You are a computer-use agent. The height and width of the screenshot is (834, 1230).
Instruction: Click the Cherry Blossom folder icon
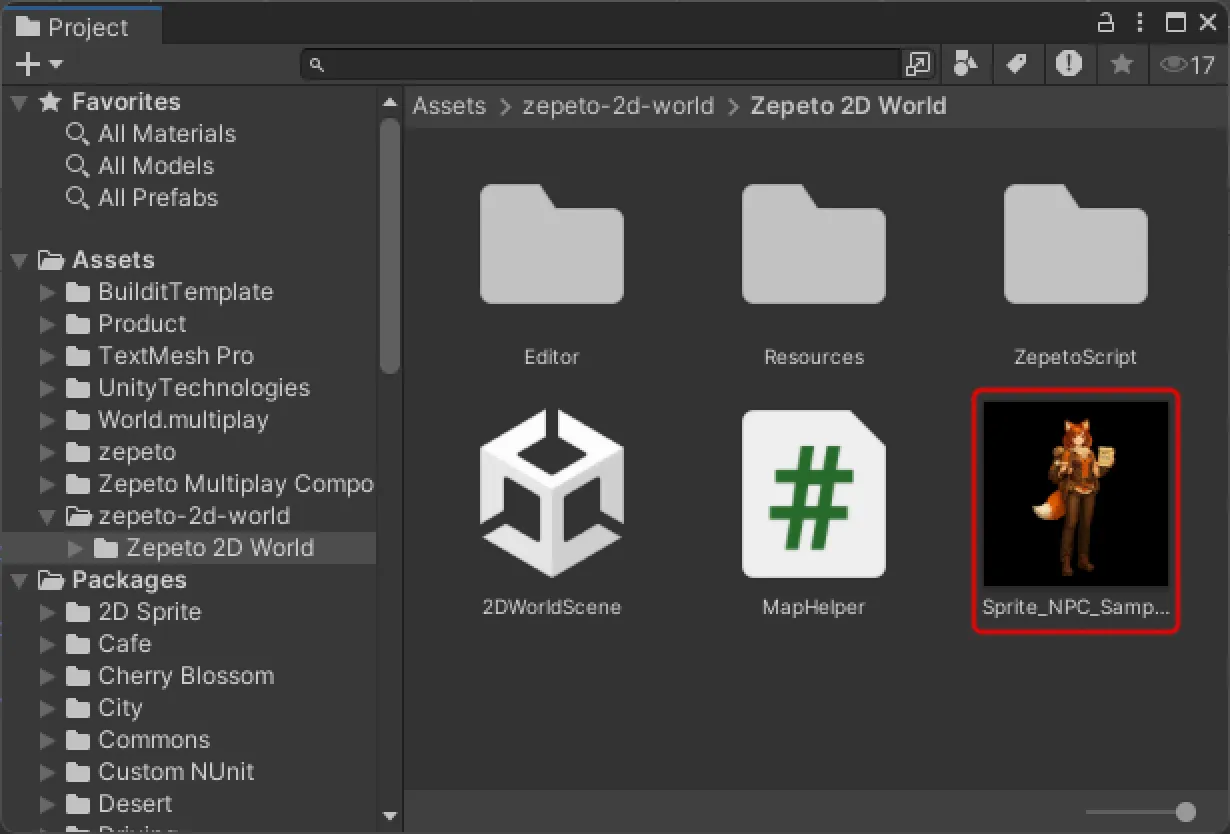tap(78, 676)
